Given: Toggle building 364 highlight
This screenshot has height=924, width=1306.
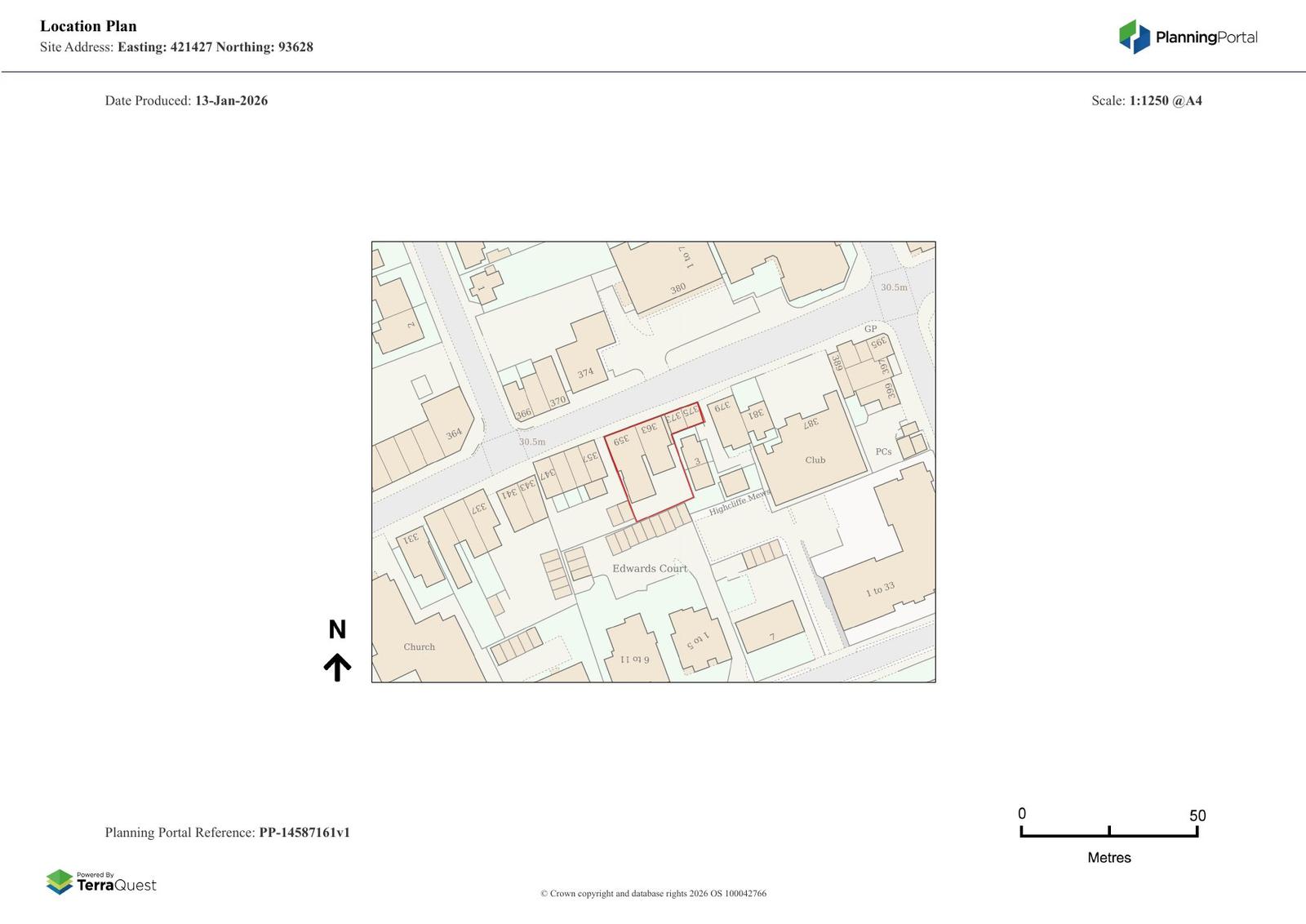Looking at the screenshot, I should pyautogui.click(x=454, y=433).
